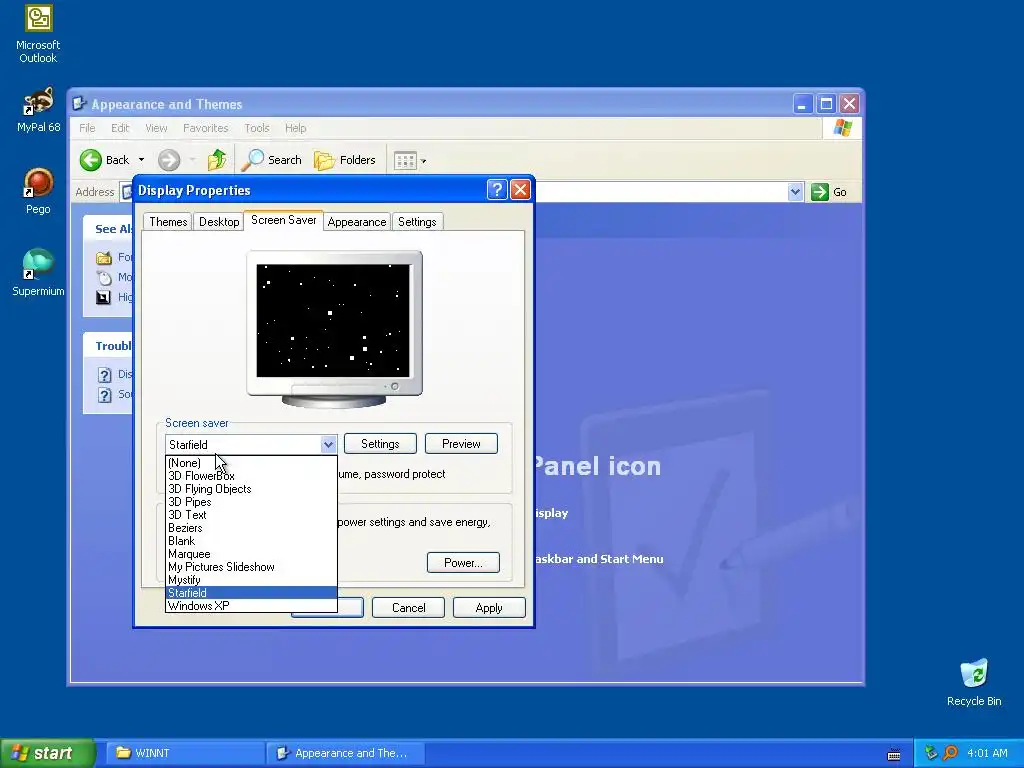Click the help question mark in Display Properties

497,190
